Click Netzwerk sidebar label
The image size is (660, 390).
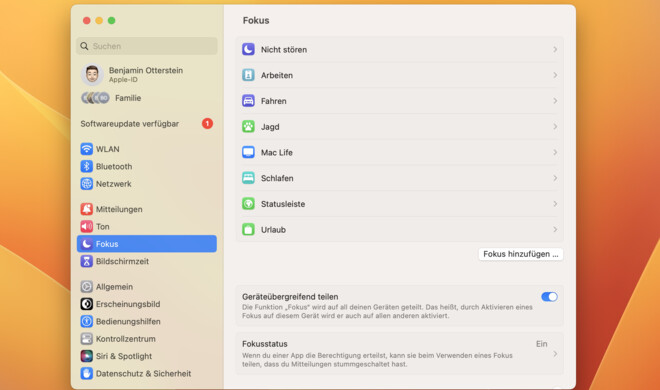(x=114, y=184)
